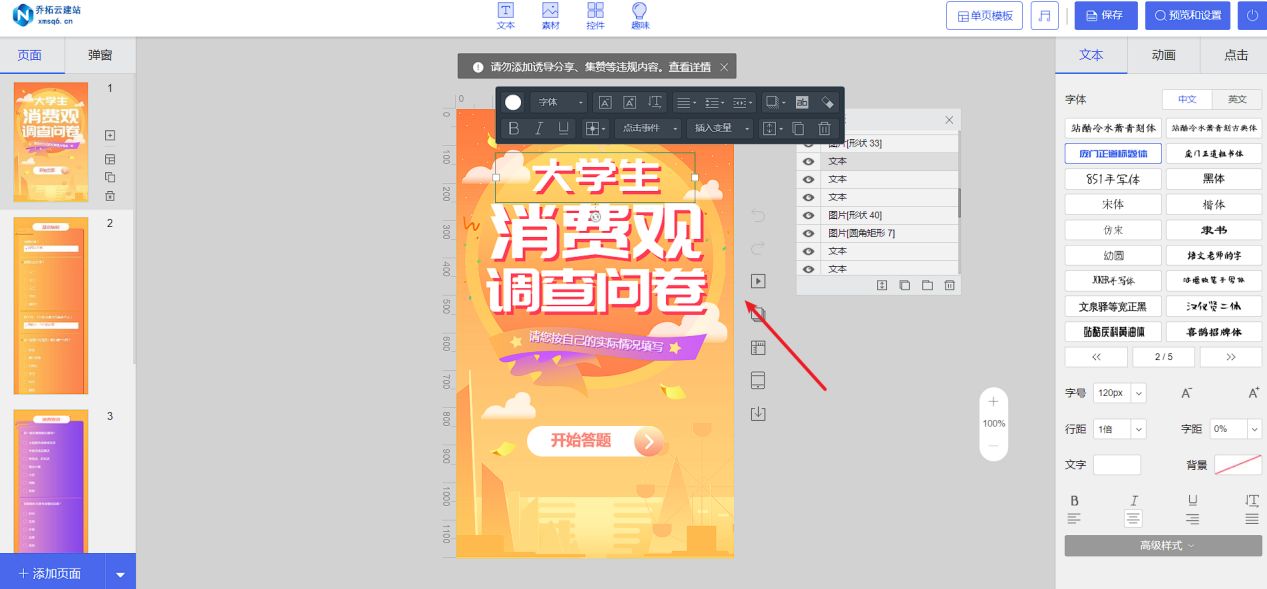Open the 字体 font dropdown in toolbar
Image resolution: width=1267 pixels, height=589 pixels.
tap(558, 101)
